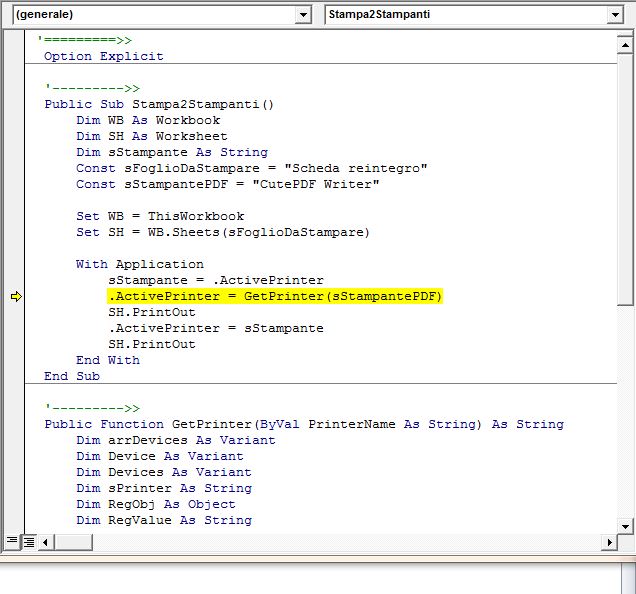Click Dim Device As Variant line
The image size is (636, 594).
[160, 456]
